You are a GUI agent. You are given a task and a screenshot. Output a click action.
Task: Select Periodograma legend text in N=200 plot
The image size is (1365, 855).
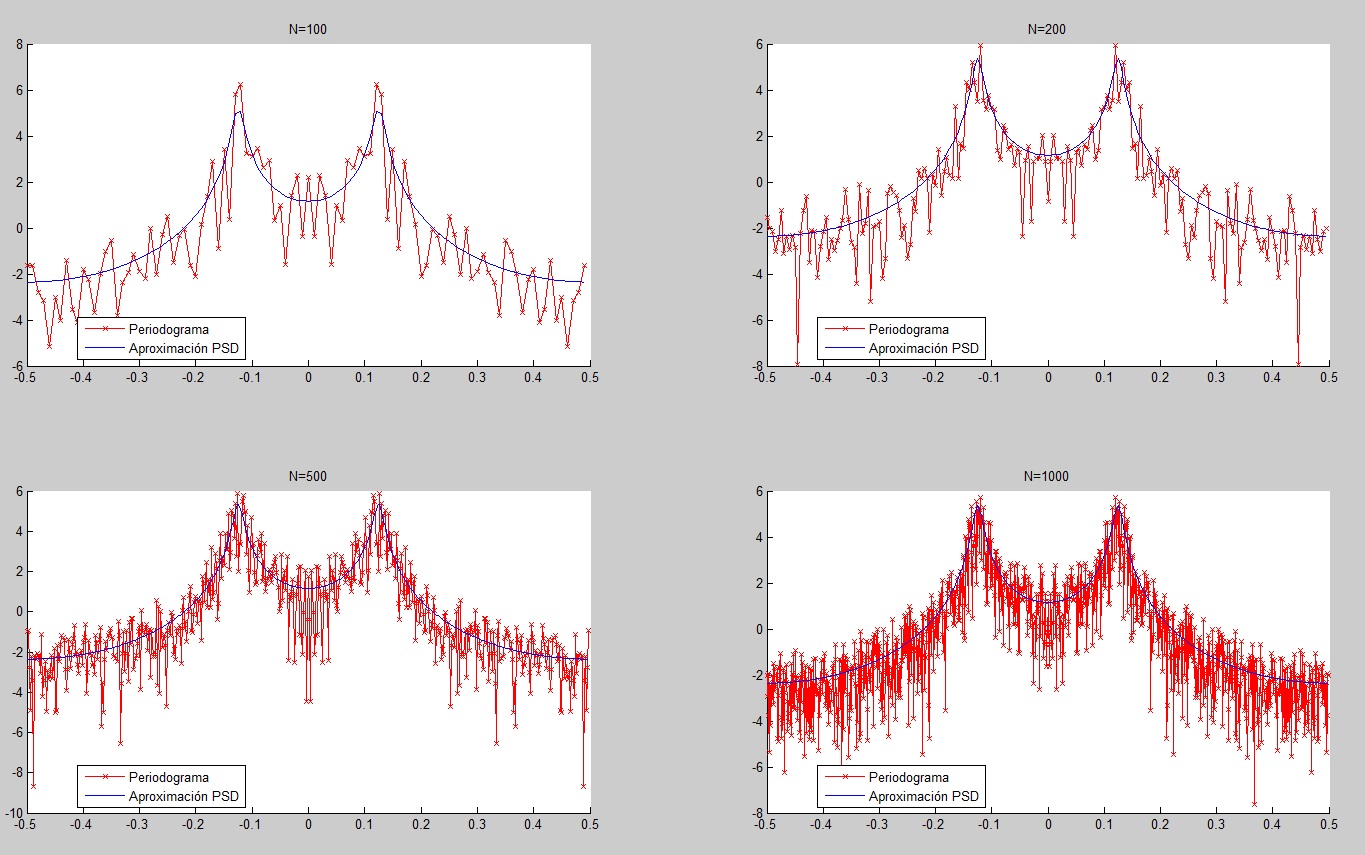(x=908, y=329)
